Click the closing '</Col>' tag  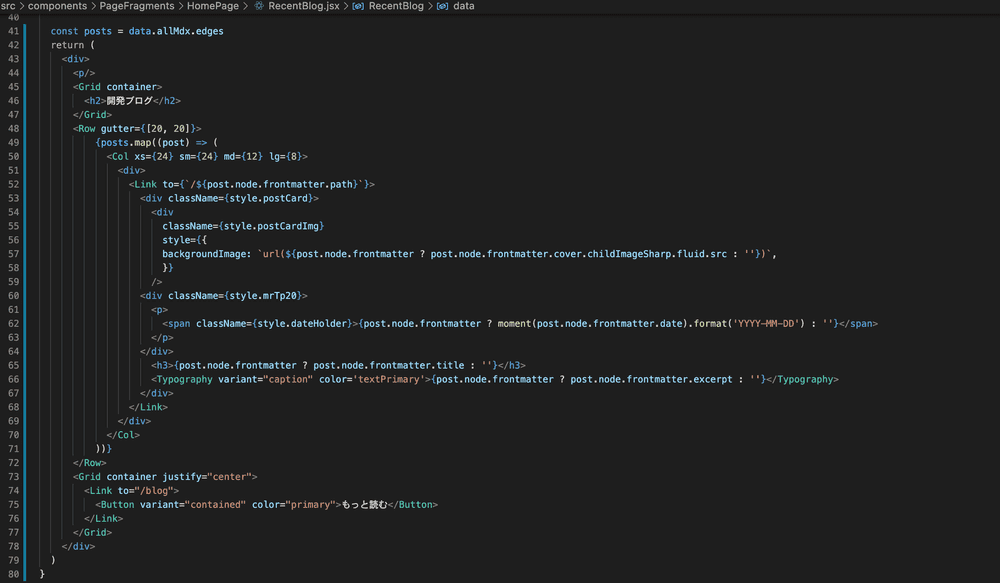coord(123,435)
